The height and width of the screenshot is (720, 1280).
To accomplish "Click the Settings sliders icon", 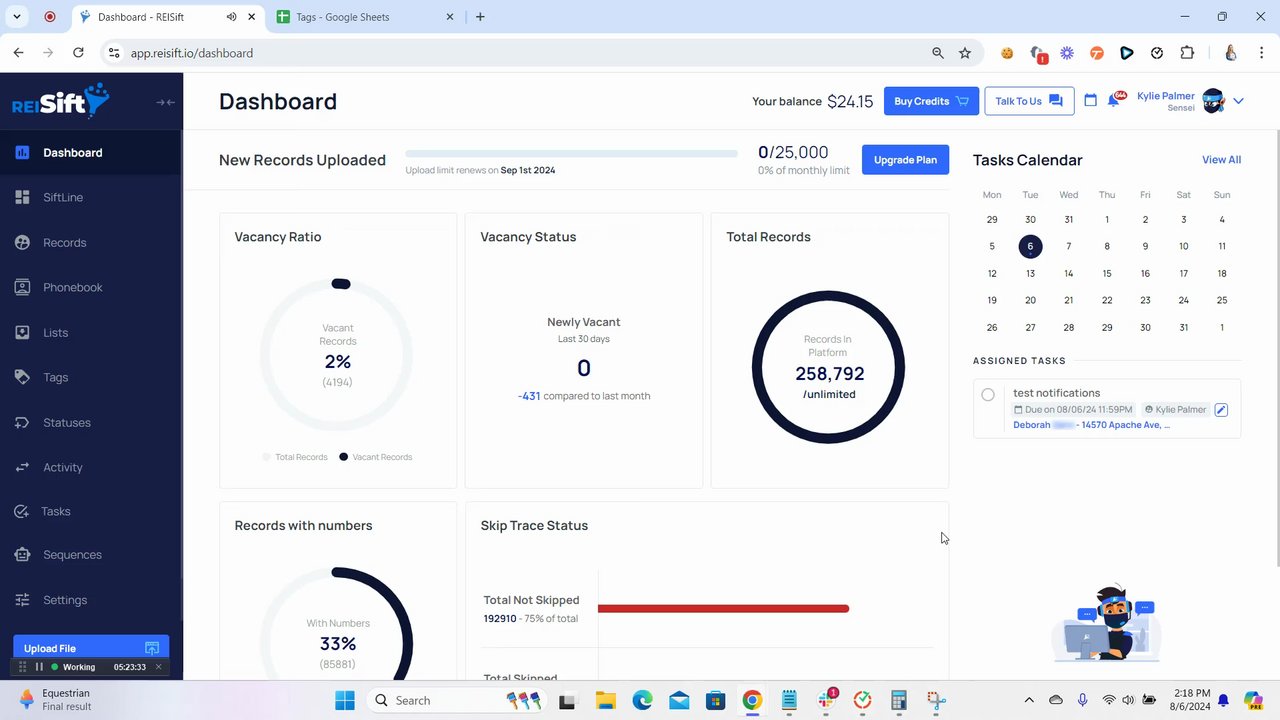I will [22, 600].
